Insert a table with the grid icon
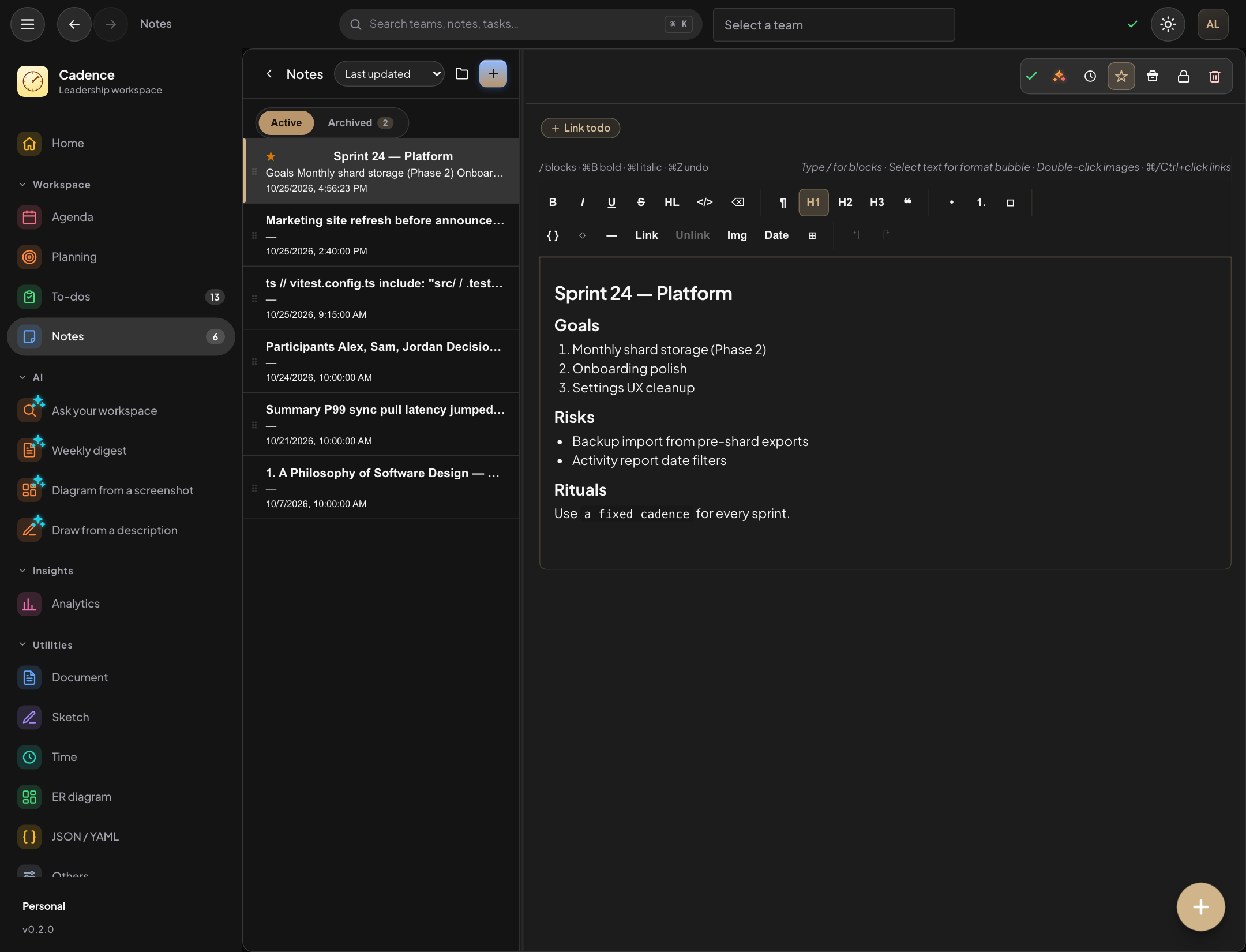Image resolution: width=1246 pixels, height=952 pixels. [x=812, y=235]
